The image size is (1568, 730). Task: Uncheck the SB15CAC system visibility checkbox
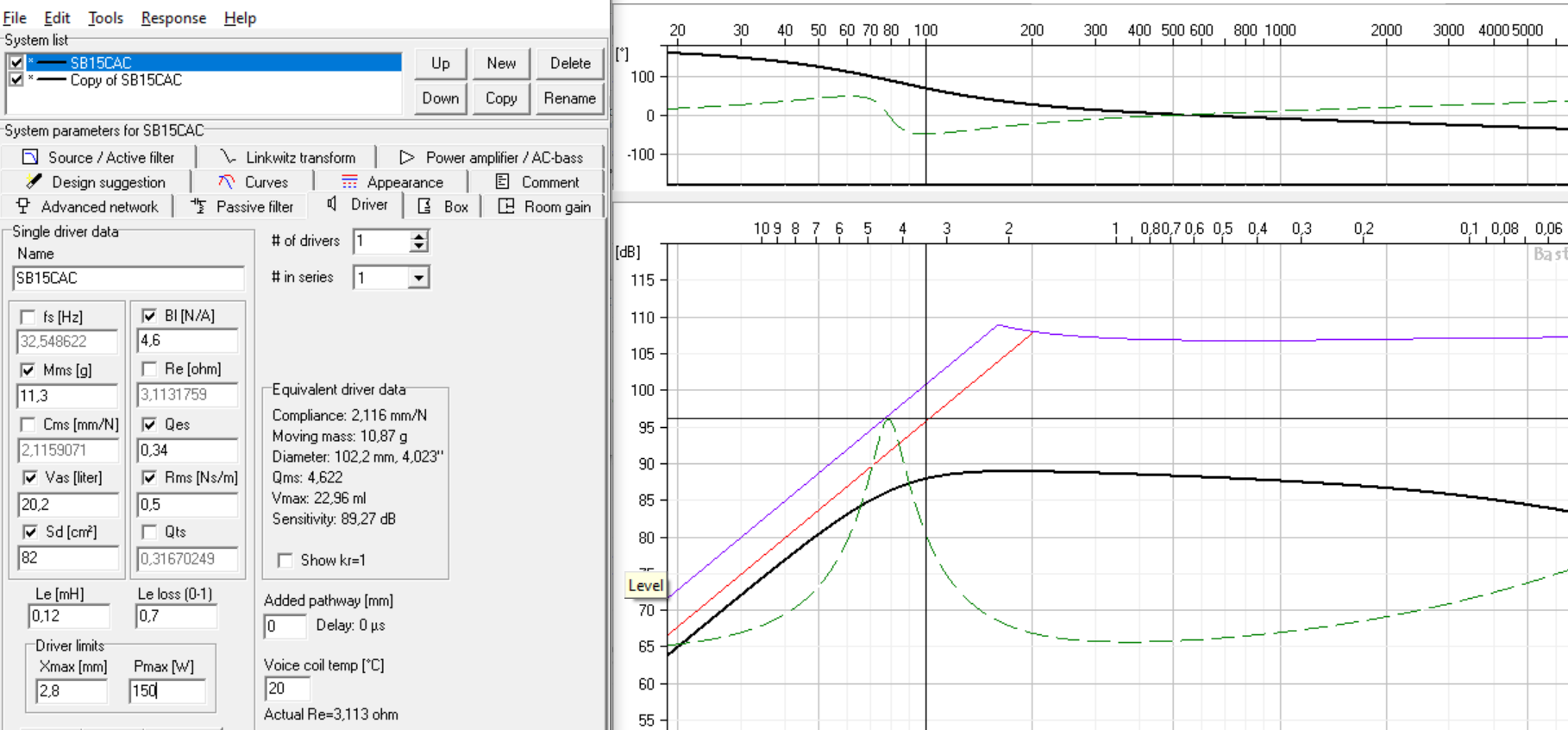[x=16, y=62]
